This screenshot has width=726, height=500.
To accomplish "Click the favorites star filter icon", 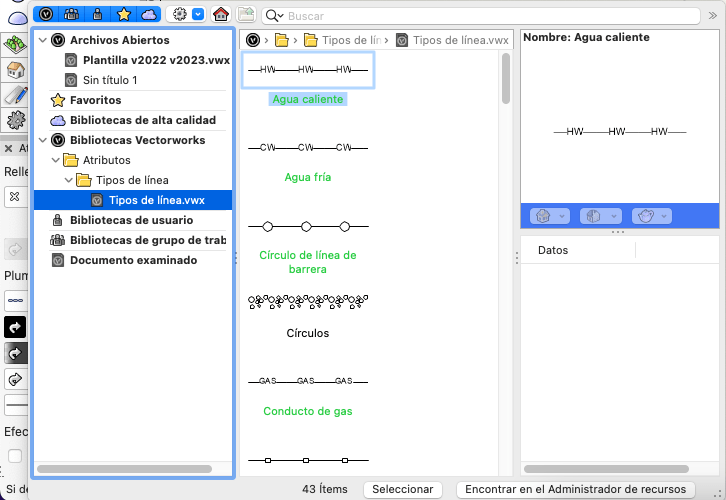I will (123, 15).
